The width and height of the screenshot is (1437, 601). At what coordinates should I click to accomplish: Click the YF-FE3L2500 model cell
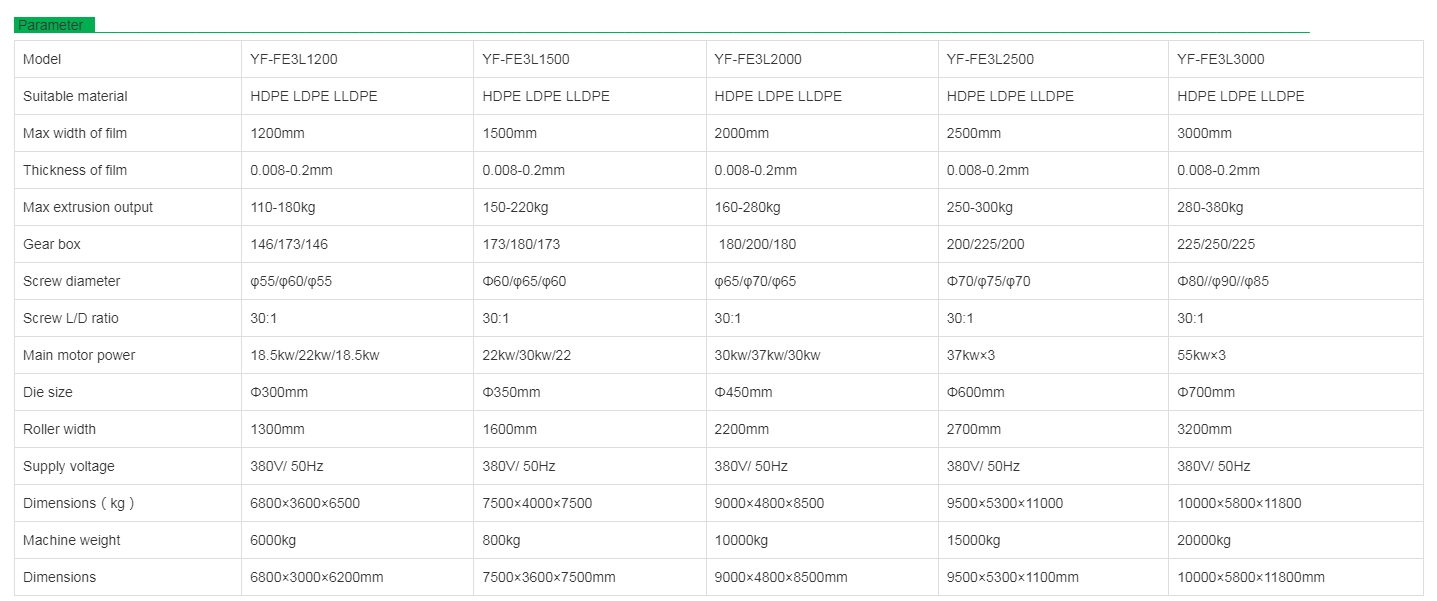click(990, 59)
